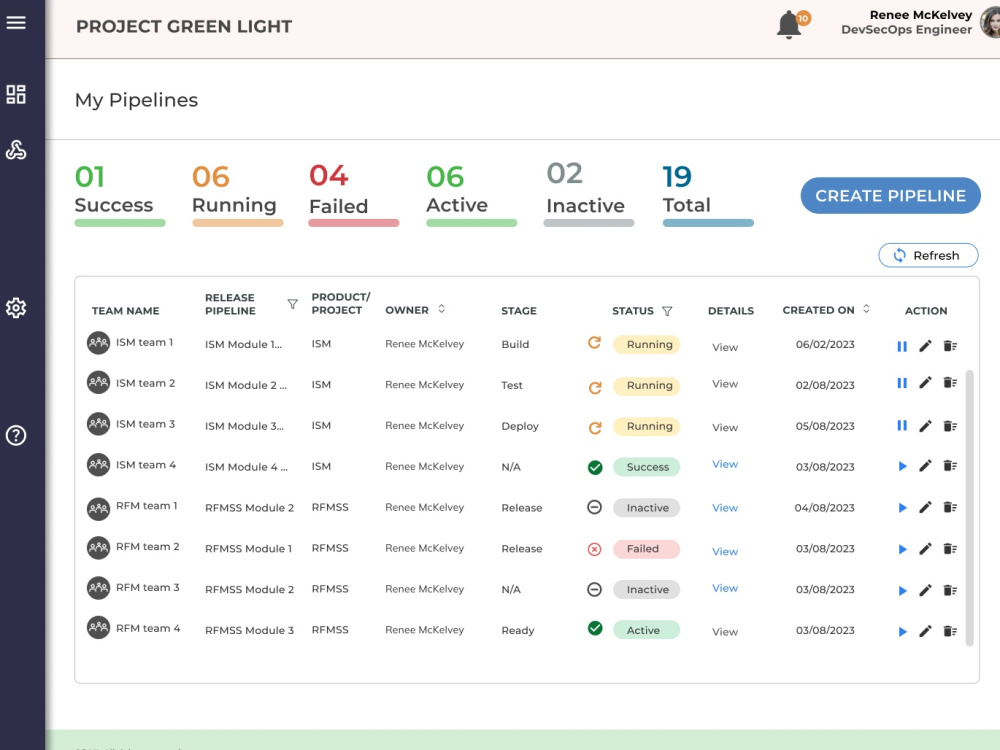The width and height of the screenshot is (1000, 750).
Task: Click the Project Green Light title
Action: (x=184, y=27)
